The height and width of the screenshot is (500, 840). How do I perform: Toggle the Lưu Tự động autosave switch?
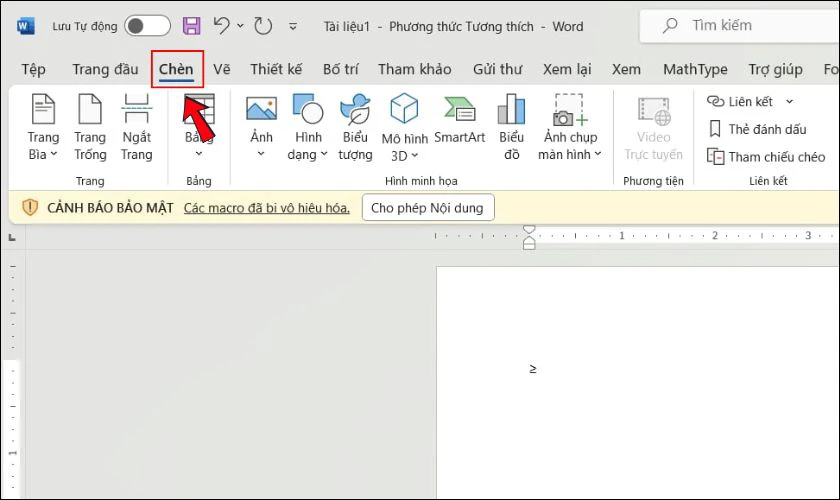point(147,26)
